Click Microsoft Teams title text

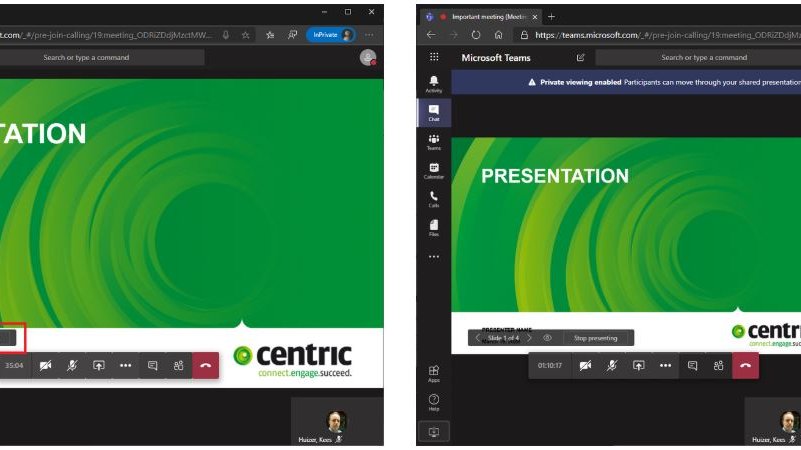click(x=496, y=58)
